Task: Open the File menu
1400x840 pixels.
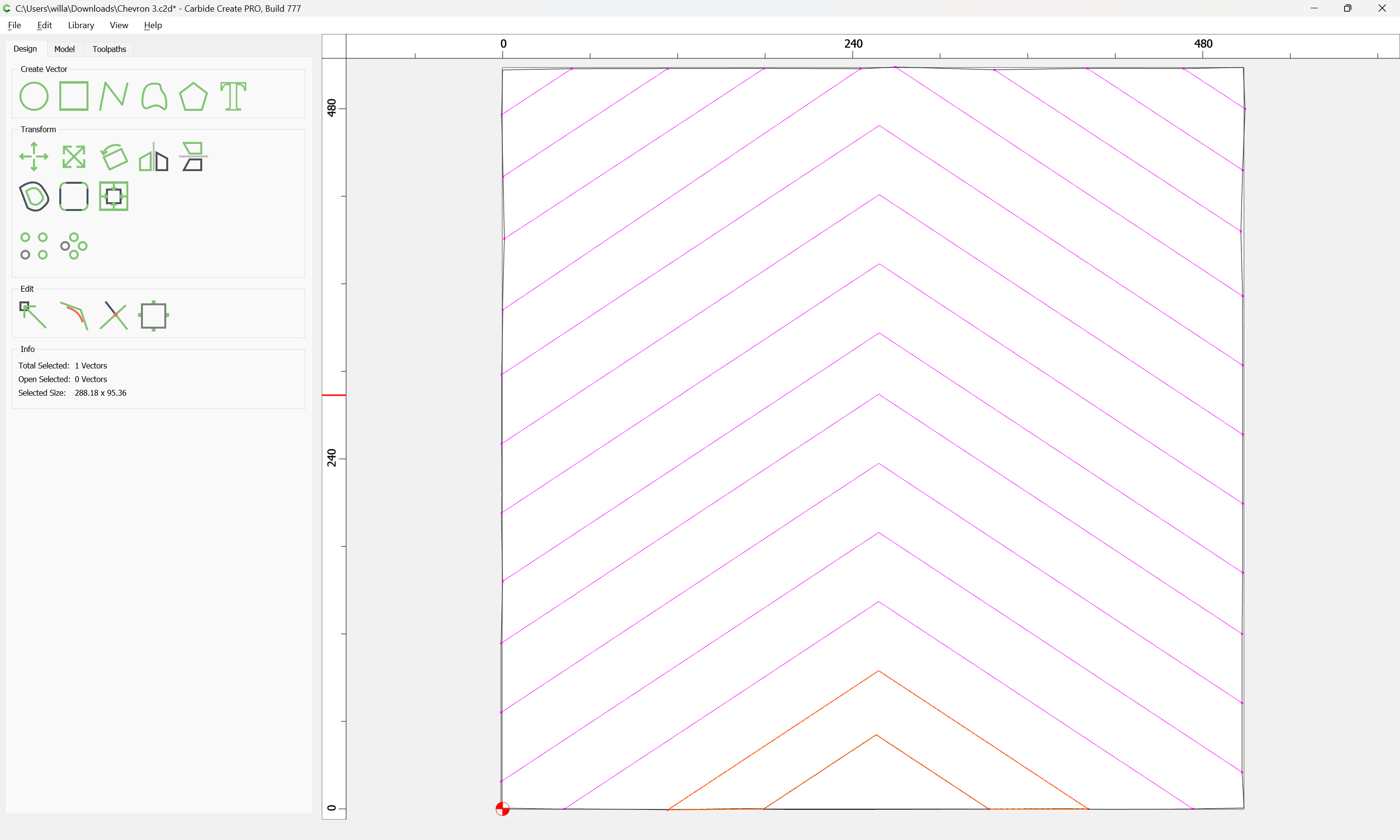Action: 15,25
